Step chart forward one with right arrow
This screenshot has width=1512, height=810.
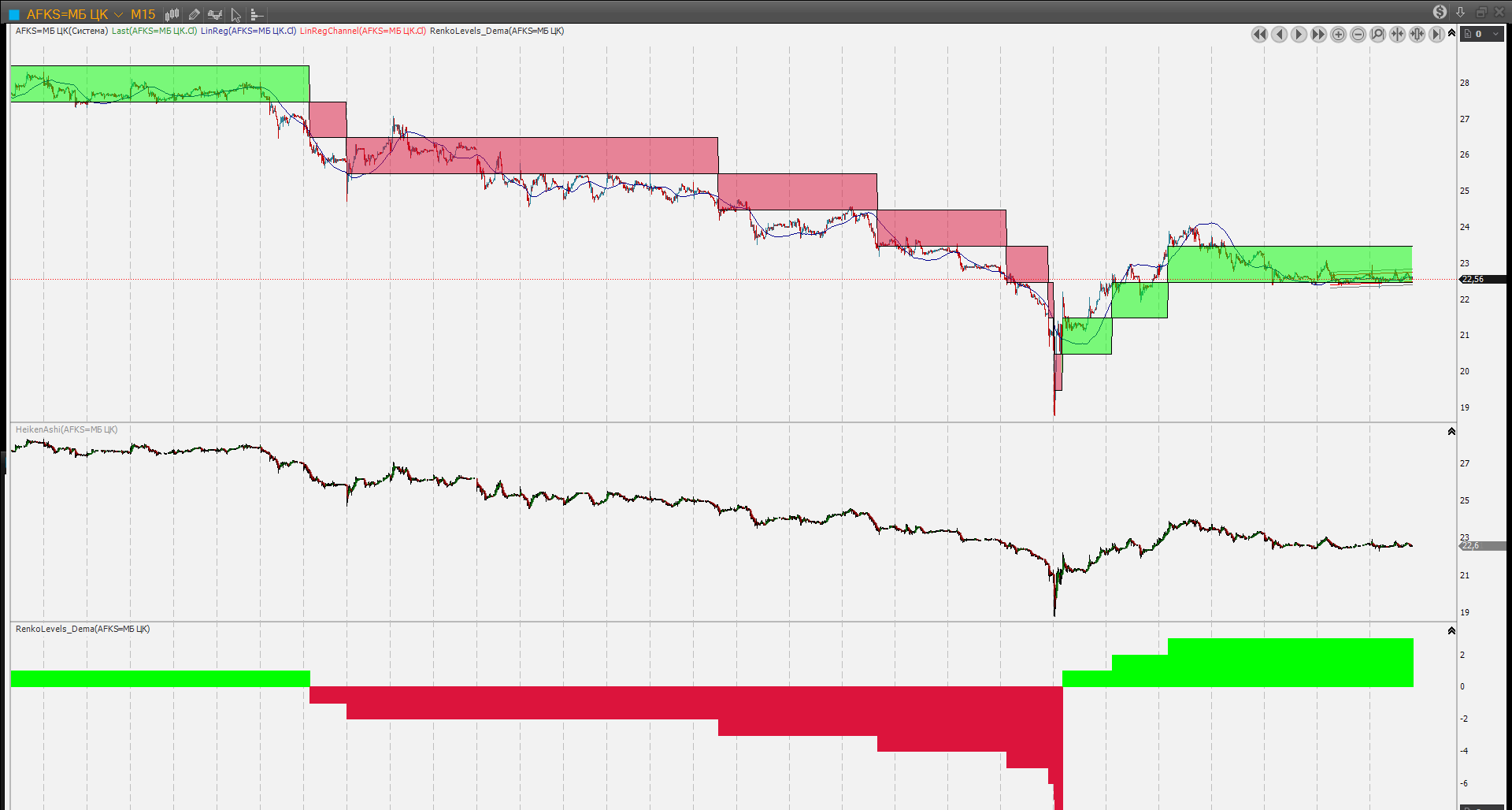[1299, 34]
